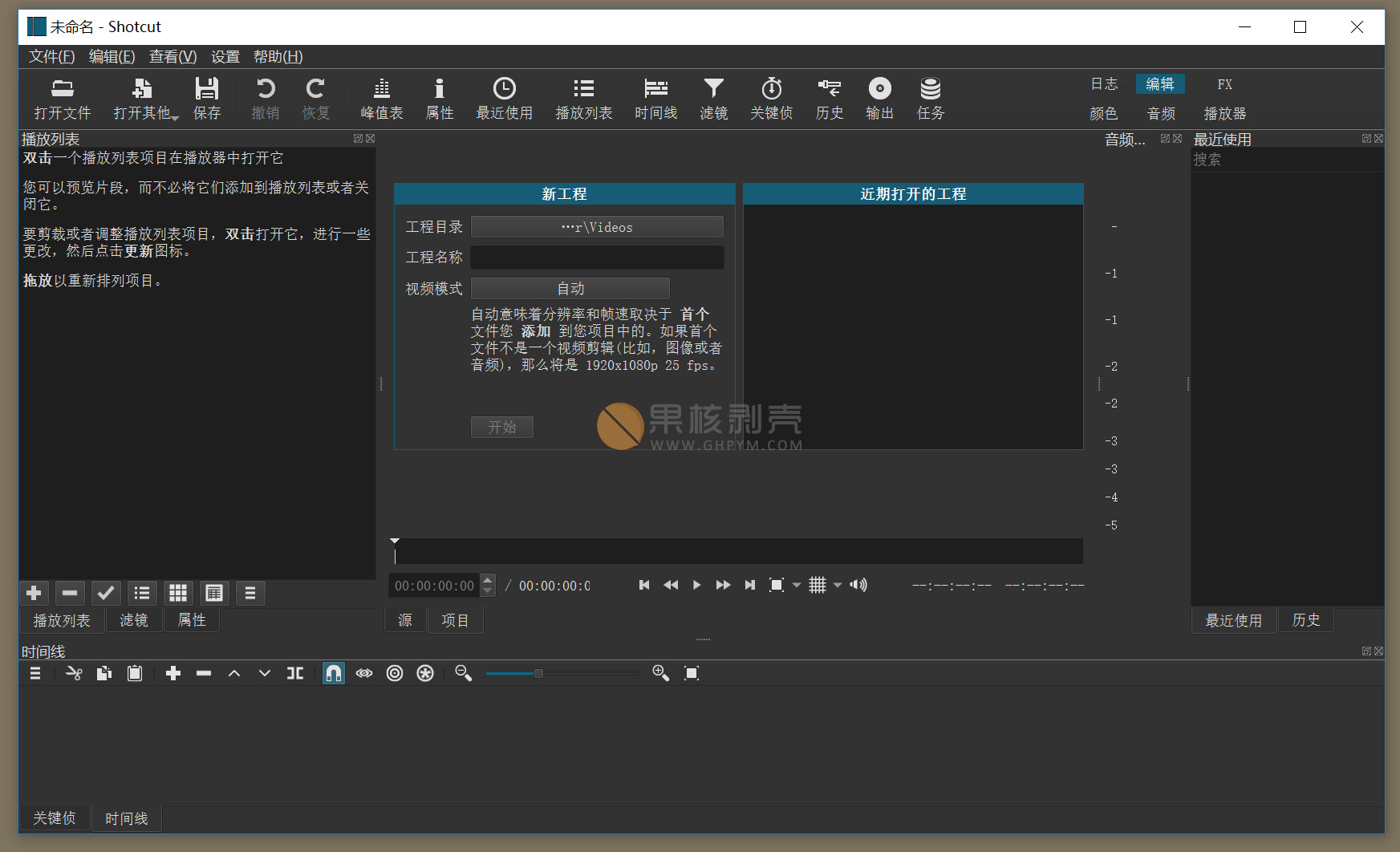Click the Undo (撤销) icon

point(266,98)
